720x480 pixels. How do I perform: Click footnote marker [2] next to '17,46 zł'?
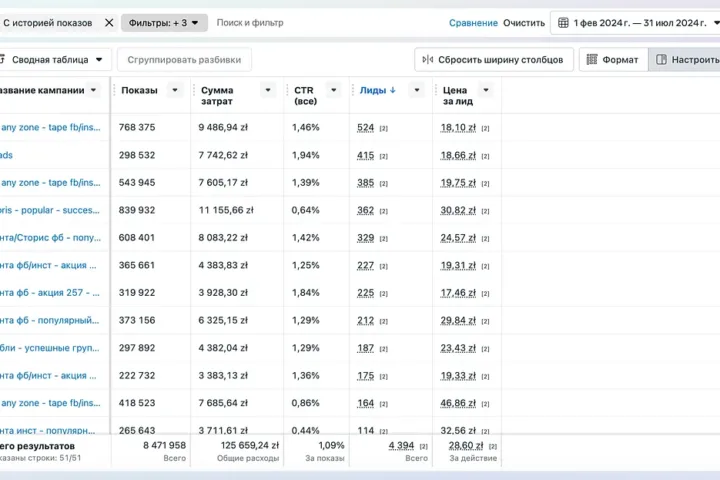point(485,294)
